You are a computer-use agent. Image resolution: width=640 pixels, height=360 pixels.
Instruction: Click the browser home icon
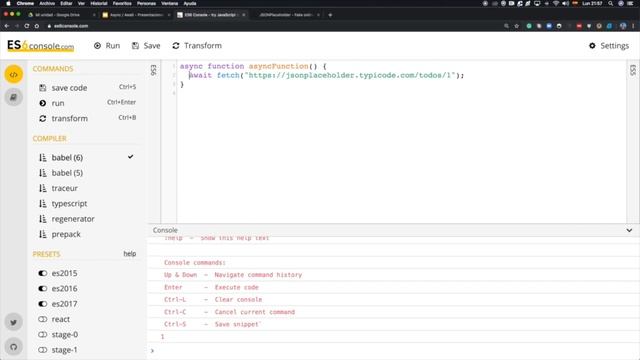tap(36, 26)
